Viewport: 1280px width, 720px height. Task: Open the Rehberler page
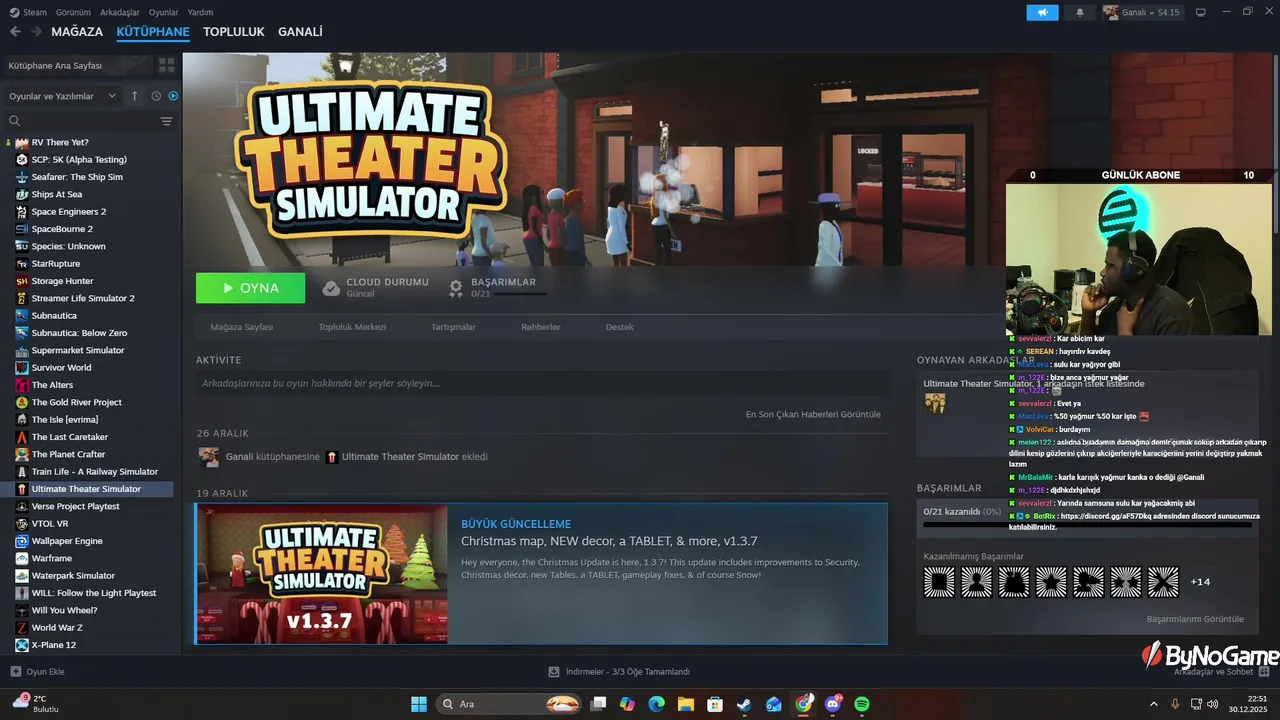[x=541, y=327]
